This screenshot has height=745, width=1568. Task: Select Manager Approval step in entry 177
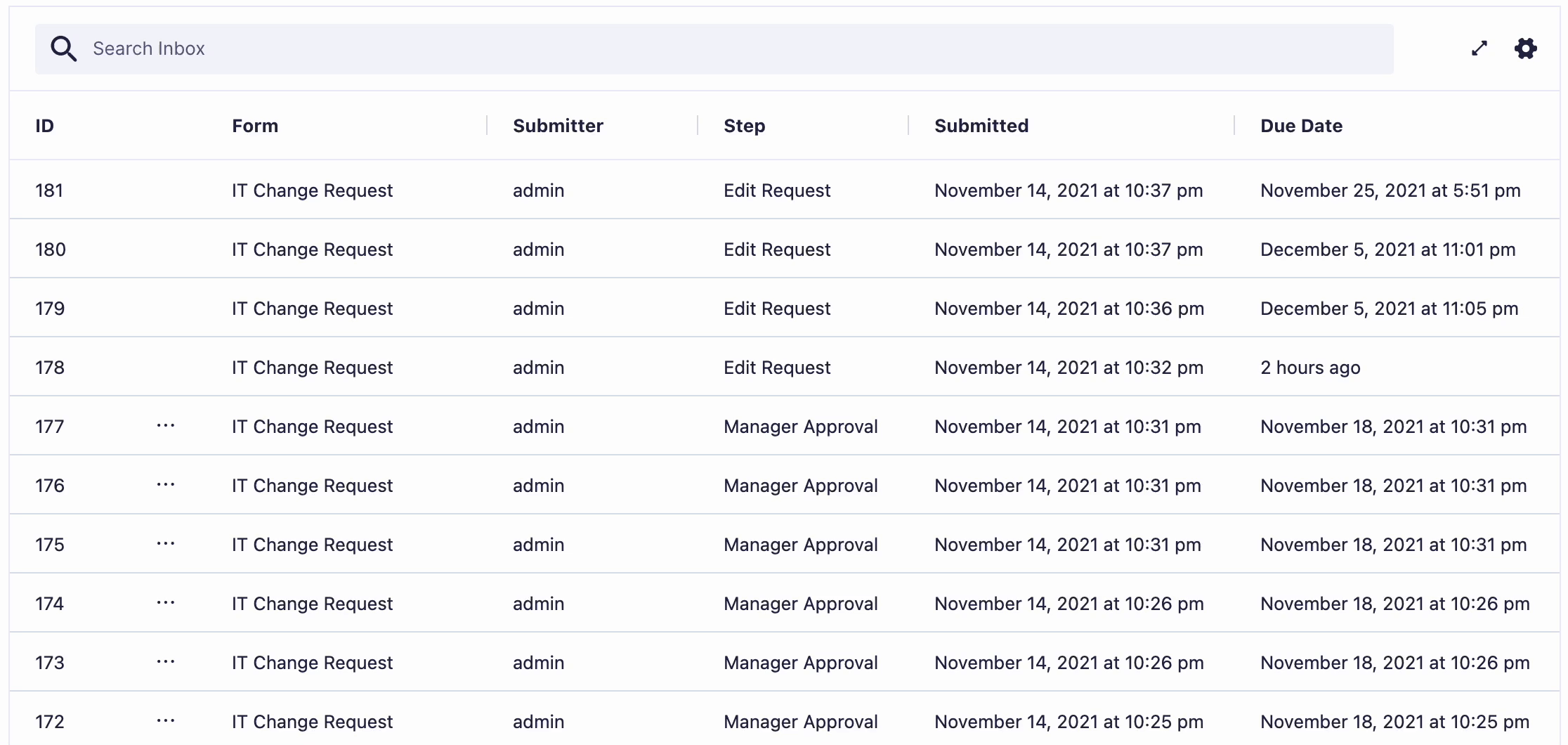(x=800, y=427)
